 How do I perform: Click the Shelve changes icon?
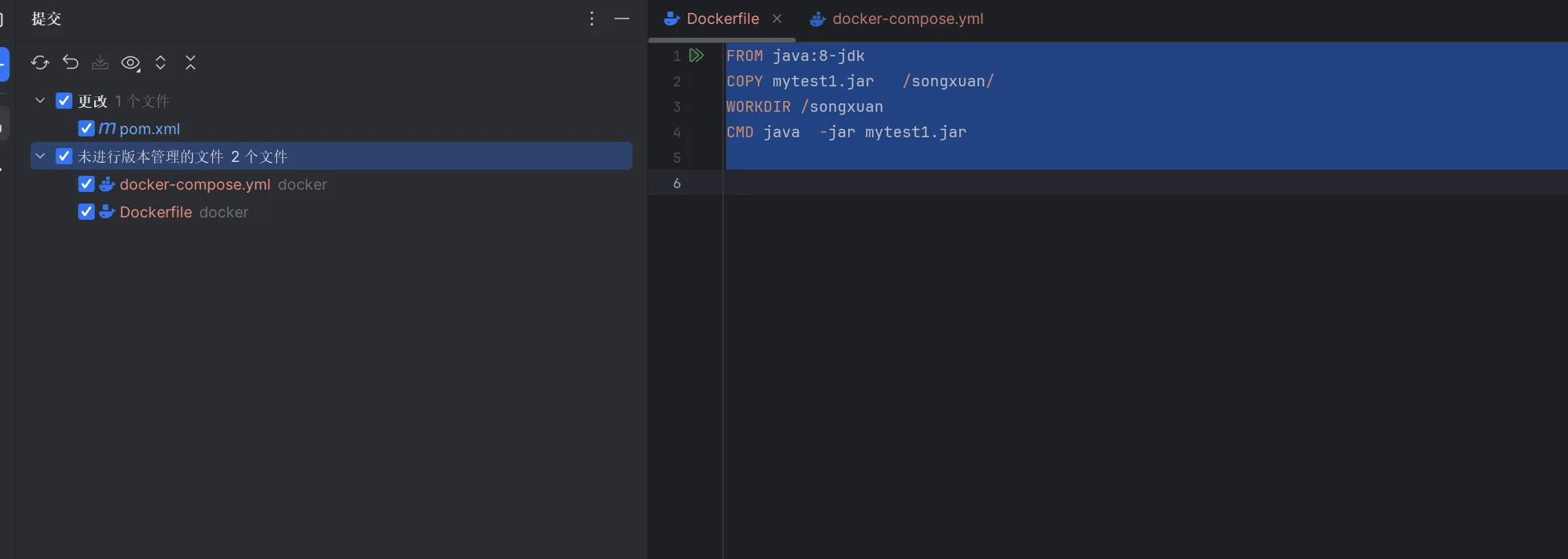coord(100,62)
